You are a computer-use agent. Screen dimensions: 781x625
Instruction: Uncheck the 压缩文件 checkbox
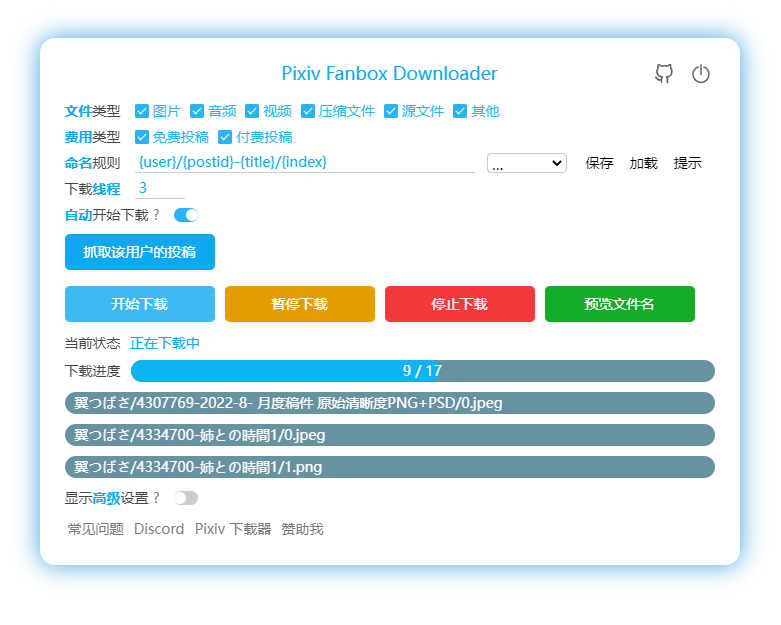pos(308,111)
